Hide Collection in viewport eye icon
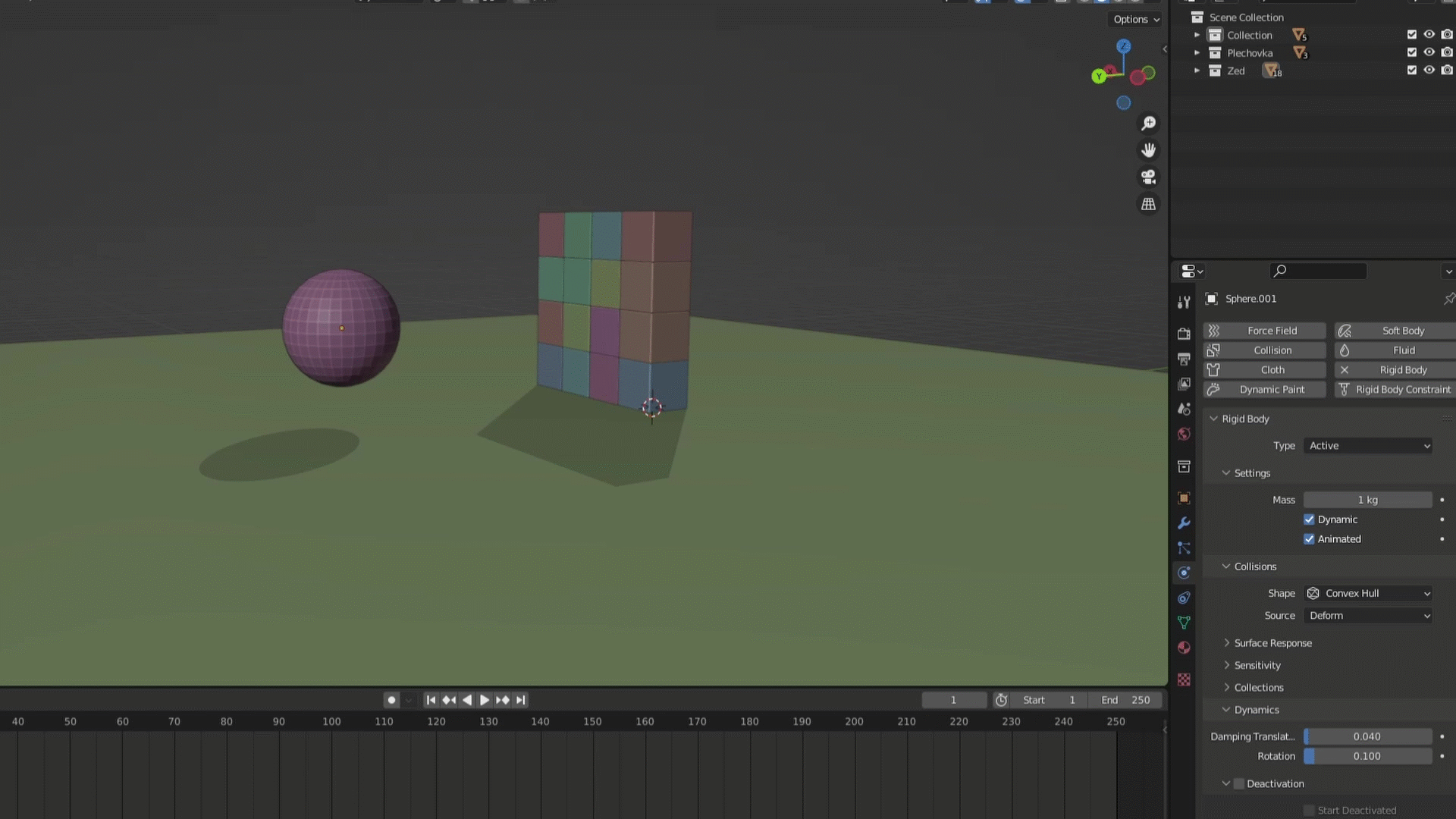1456x819 pixels. [x=1429, y=35]
